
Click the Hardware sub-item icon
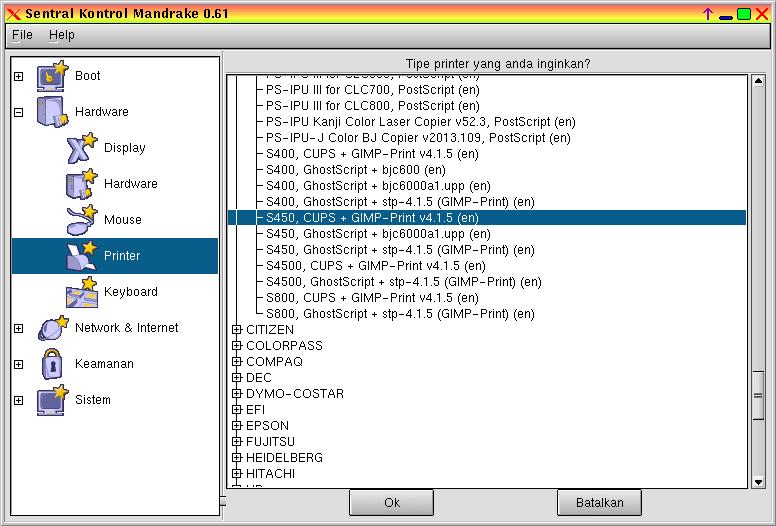pos(80,184)
